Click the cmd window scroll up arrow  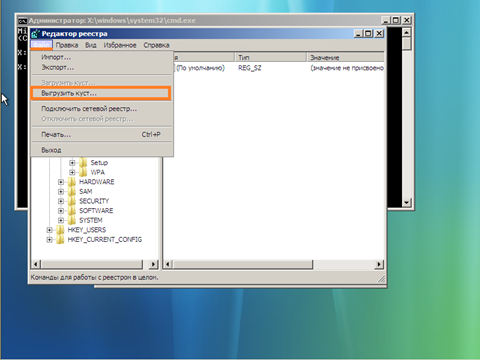click(406, 32)
